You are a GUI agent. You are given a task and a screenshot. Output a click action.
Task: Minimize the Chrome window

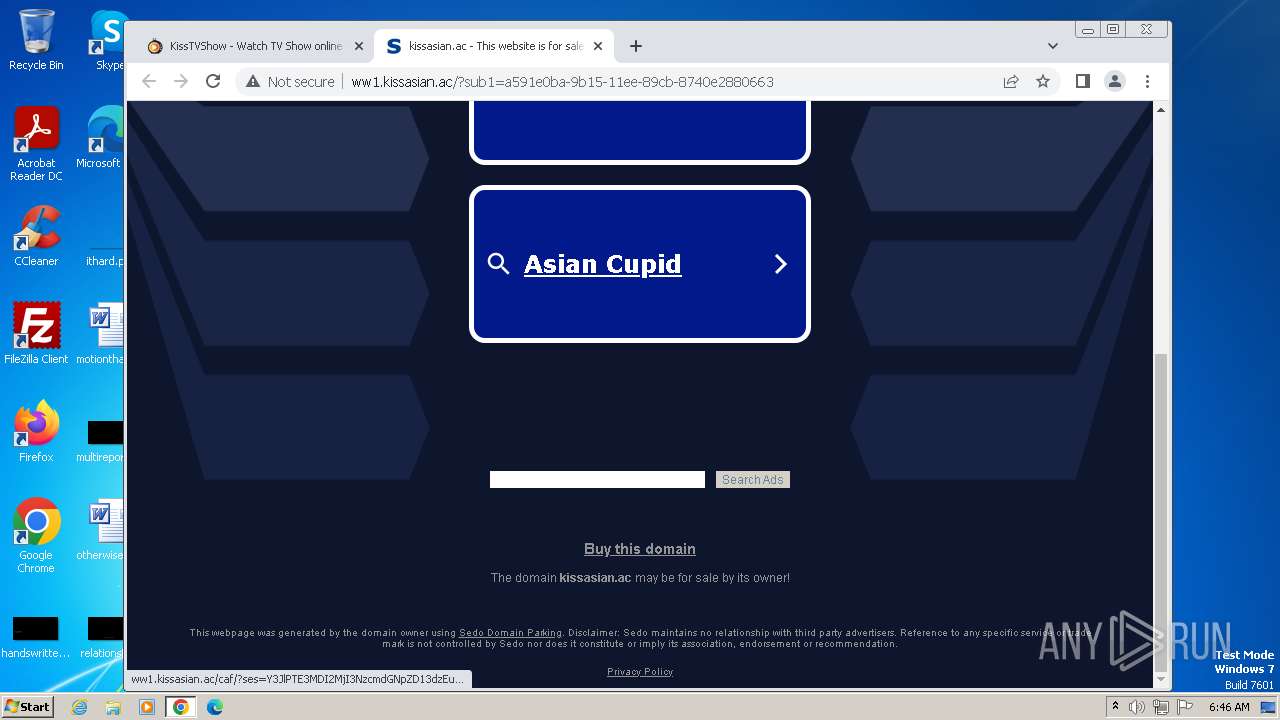click(x=1087, y=30)
